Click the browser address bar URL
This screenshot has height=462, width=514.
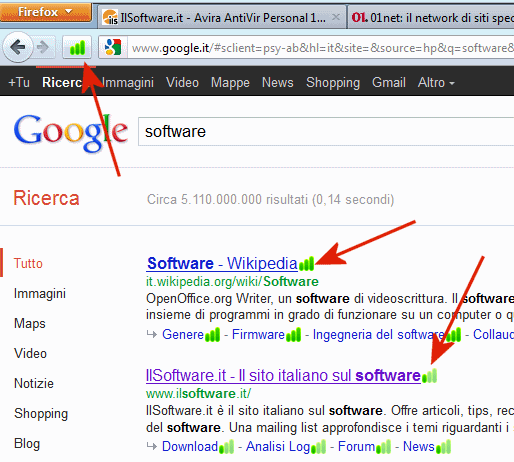pyautogui.click(x=322, y=48)
